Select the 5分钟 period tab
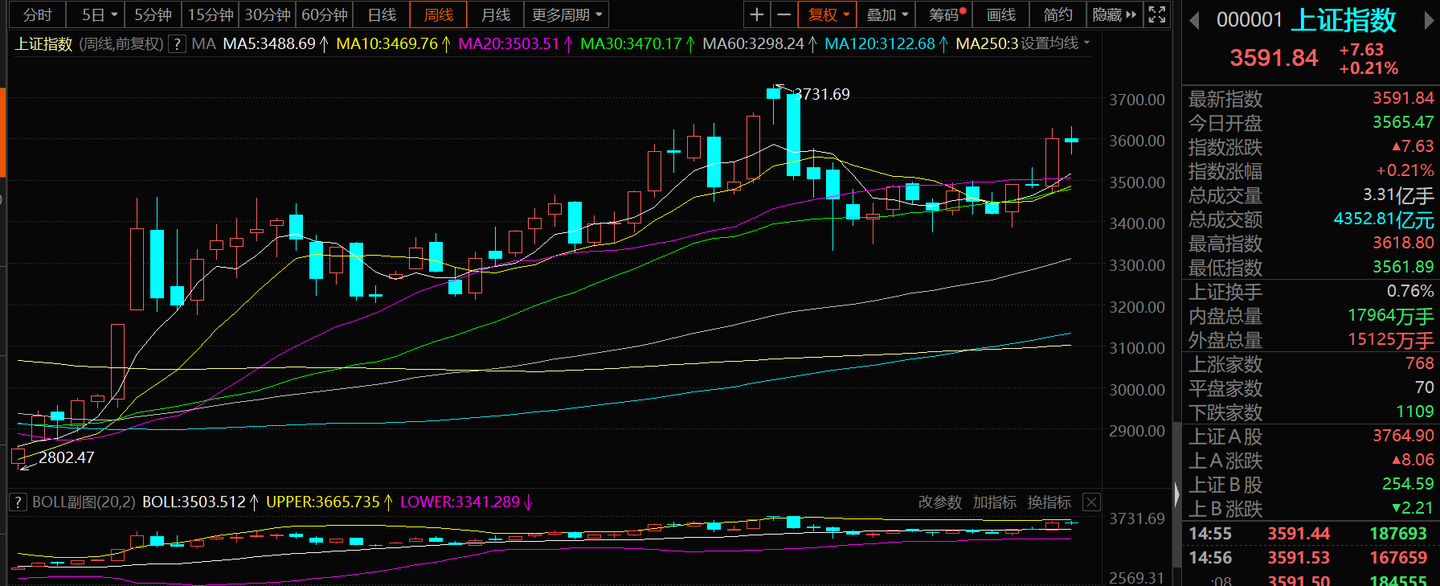This screenshot has height=586, width=1440. (153, 15)
